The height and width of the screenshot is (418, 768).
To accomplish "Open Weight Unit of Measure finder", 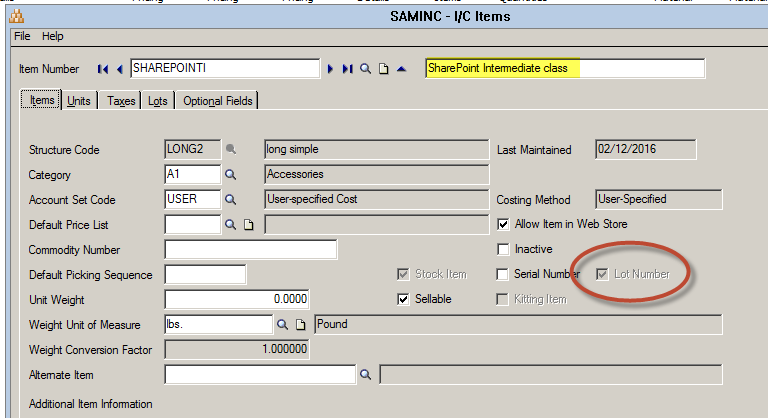I will pos(282,324).
